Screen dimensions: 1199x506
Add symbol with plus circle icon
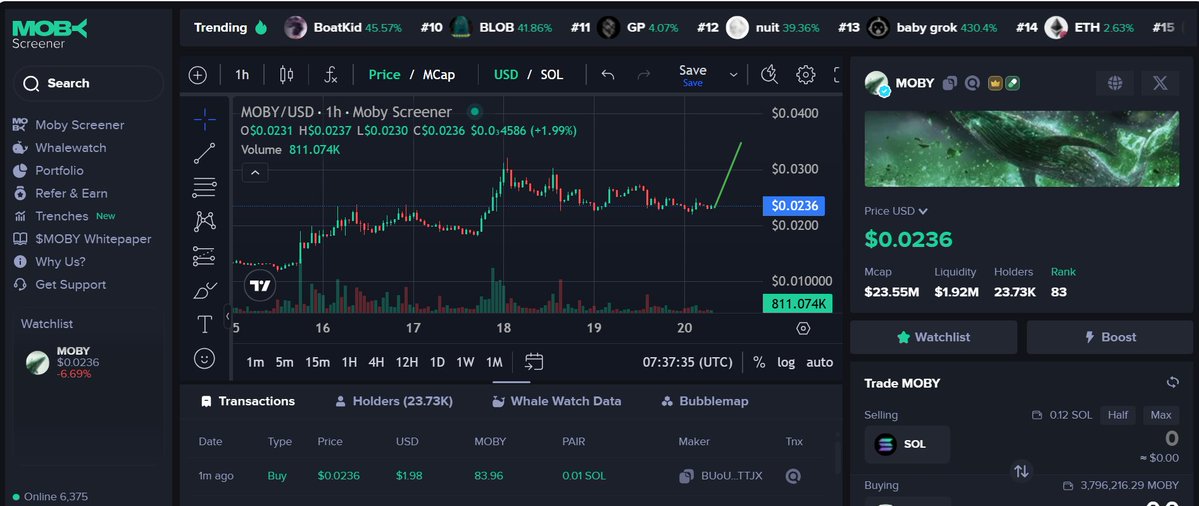click(x=198, y=75)
